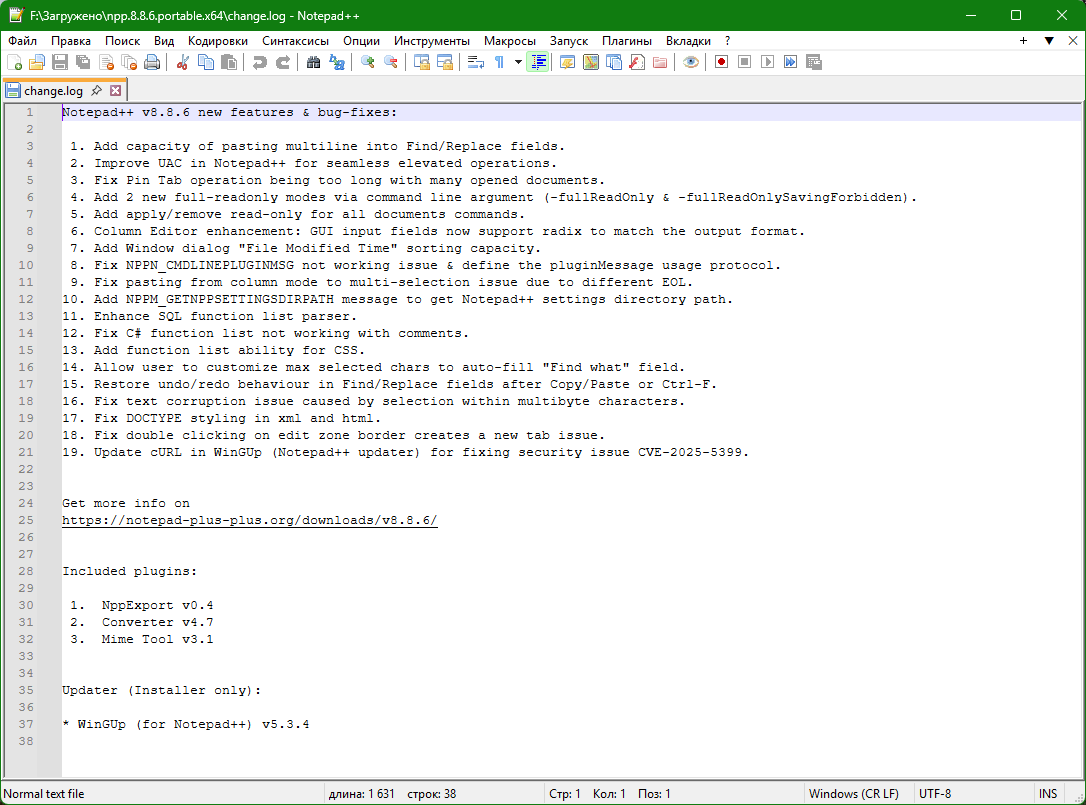
Task: Expand the show all characters dropdown arrow
Action: click(x=518, y=62)
